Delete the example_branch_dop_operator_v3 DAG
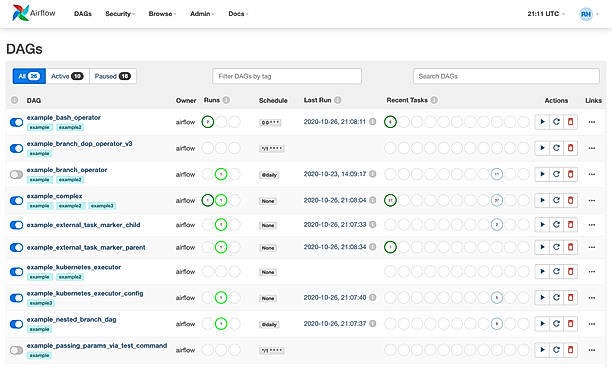This screenshot has width=612, height=368. [570, 148]
